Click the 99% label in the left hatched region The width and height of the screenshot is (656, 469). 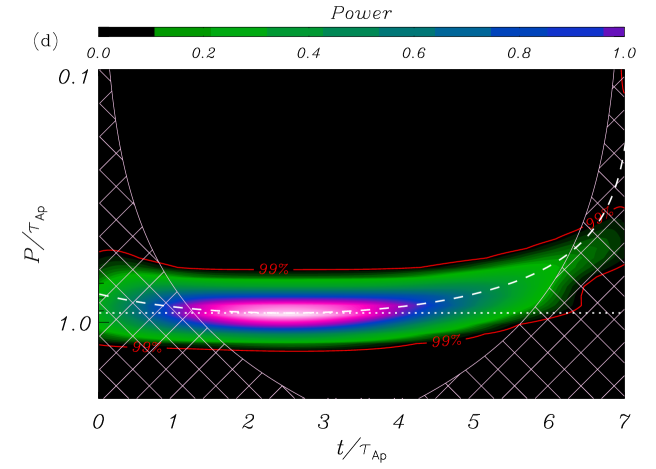coord(147,347)
